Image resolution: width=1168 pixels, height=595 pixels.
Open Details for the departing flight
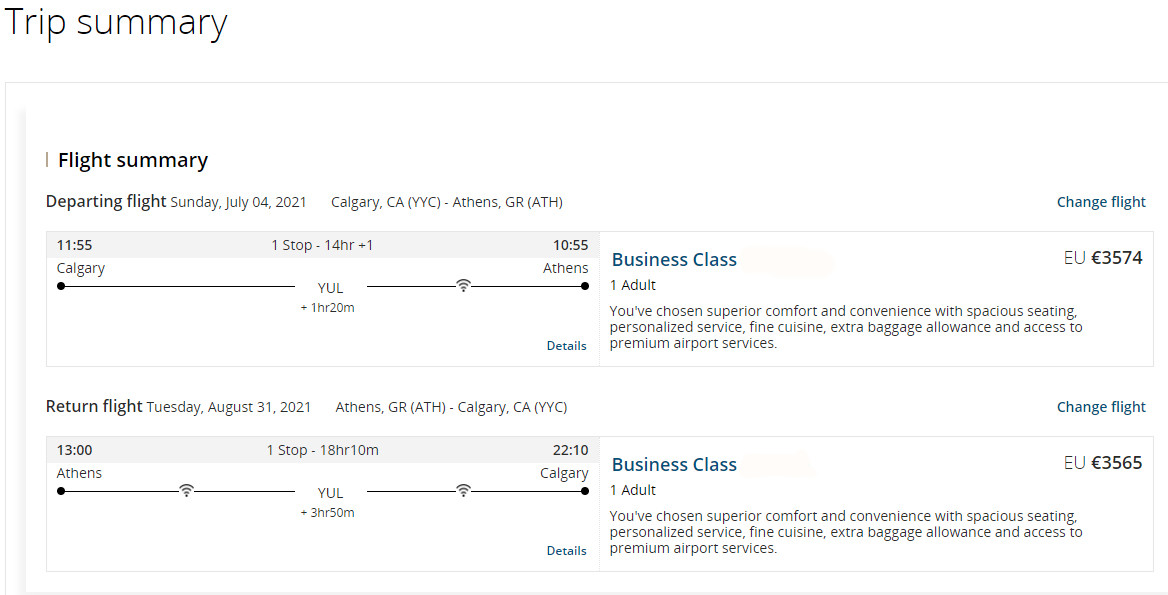(566, 346)
